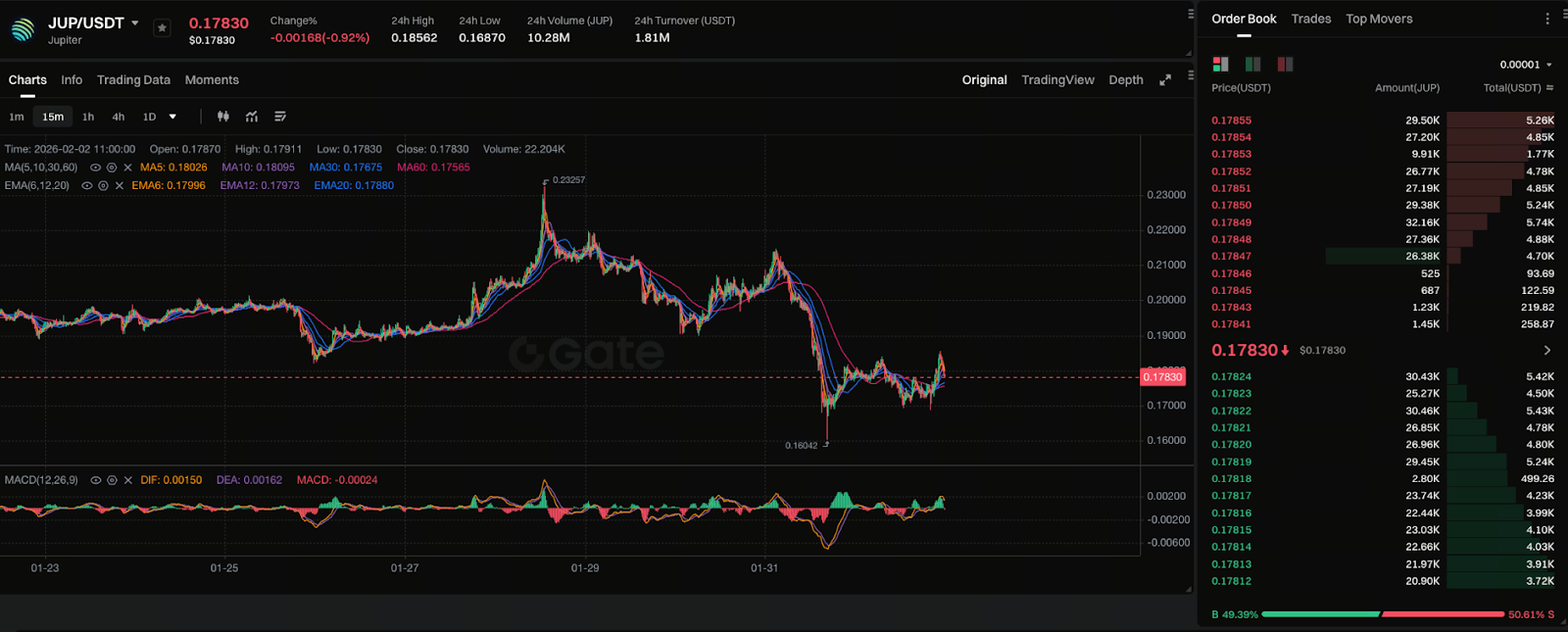Select ask price 0.17852

pos(1231,171)
